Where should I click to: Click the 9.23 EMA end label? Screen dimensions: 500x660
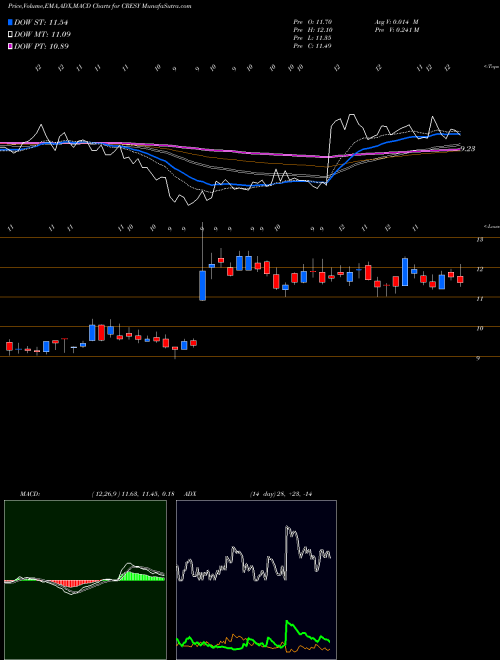tap(468, 149)
